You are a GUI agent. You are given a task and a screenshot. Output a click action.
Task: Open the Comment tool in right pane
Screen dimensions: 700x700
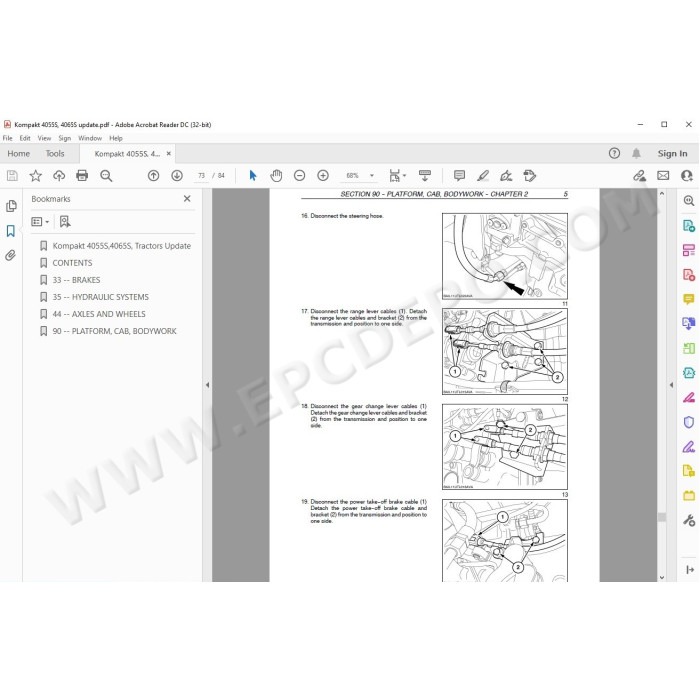[688, 299]
